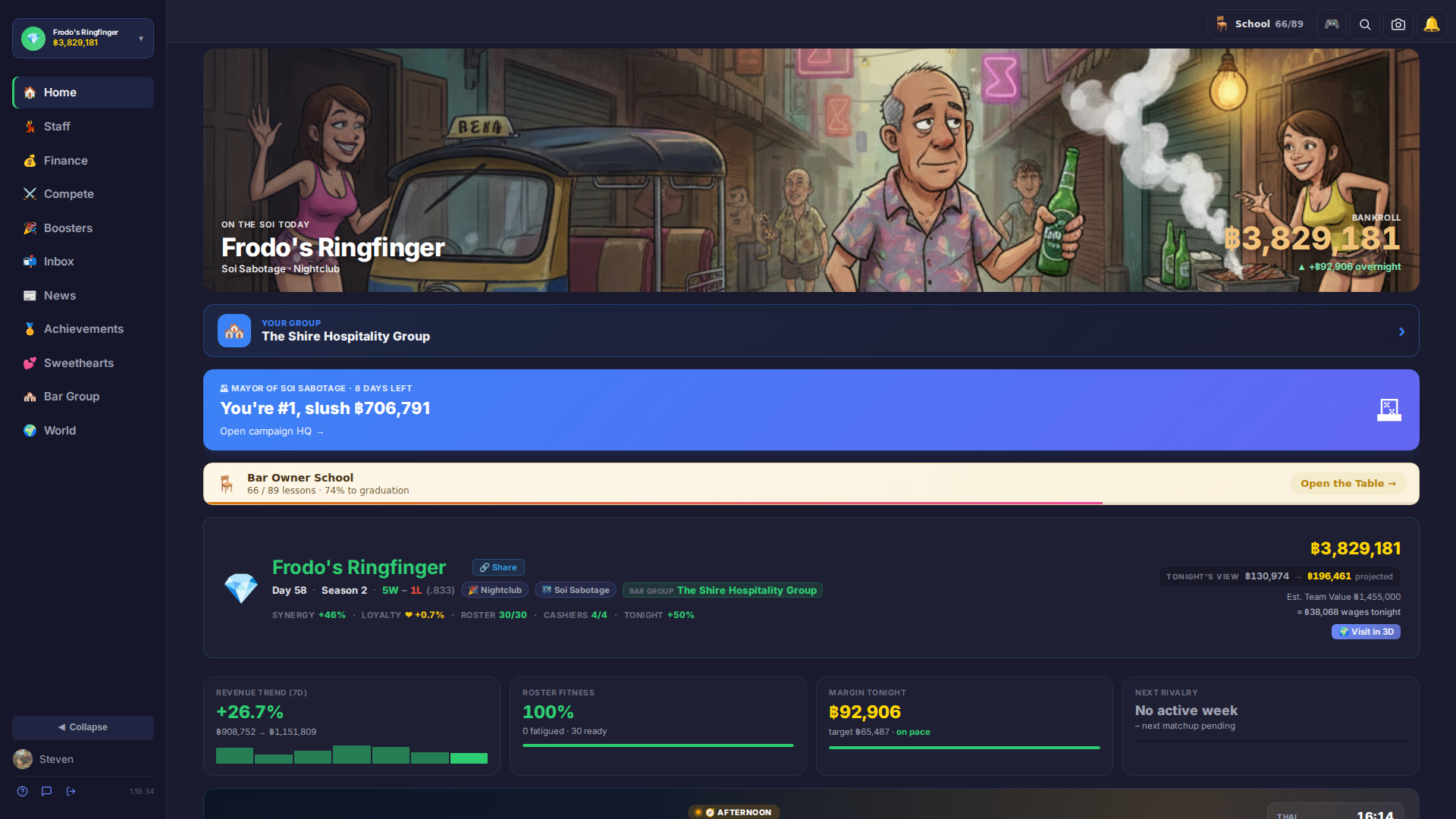Image resolution: width=1456 pixels, height=819 pixels.
Task: Click the Staff dancer icon
Action: pyautogui.click(x=30, y=127)
